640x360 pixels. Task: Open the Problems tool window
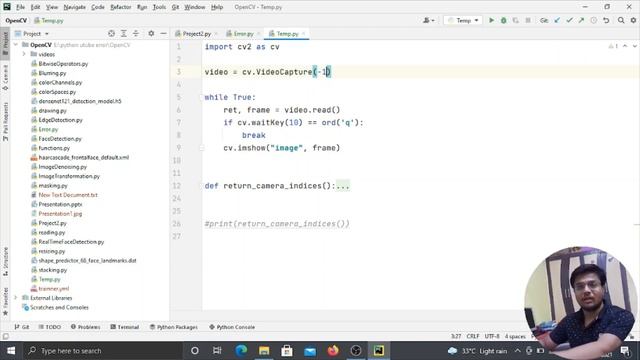tap(85, 327)
